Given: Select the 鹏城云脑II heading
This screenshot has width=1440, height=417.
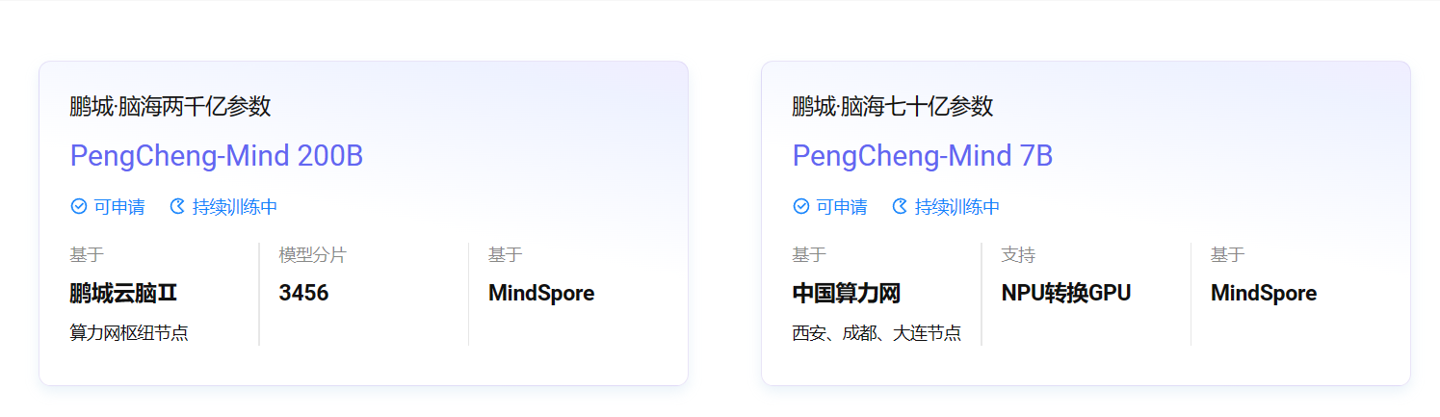Looking at the screenshot, I should (123, 293).
